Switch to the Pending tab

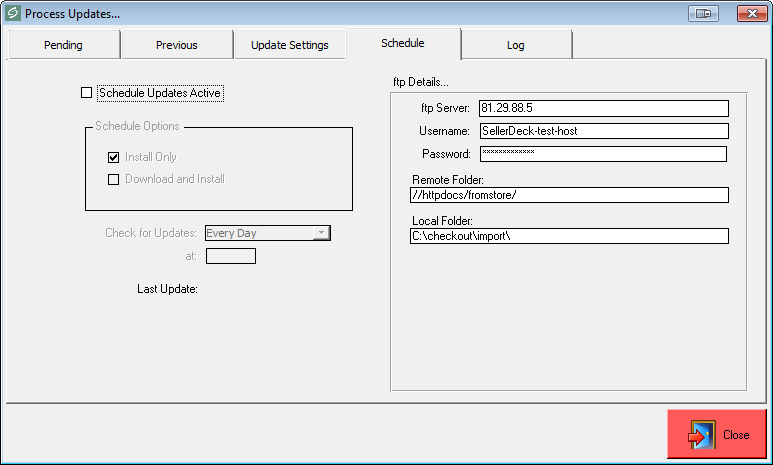(x=63, y=45)
